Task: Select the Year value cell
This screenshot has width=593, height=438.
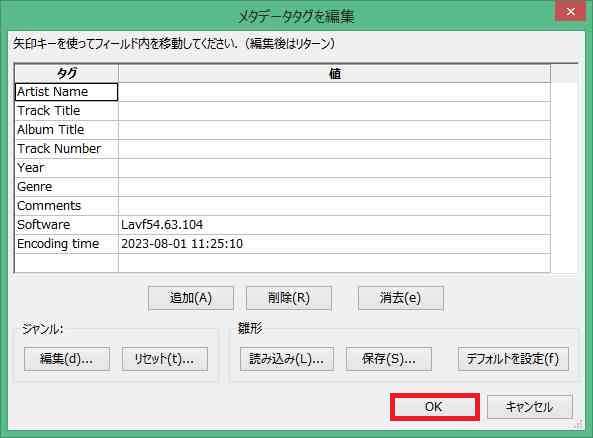Action: tap(334, 168)
